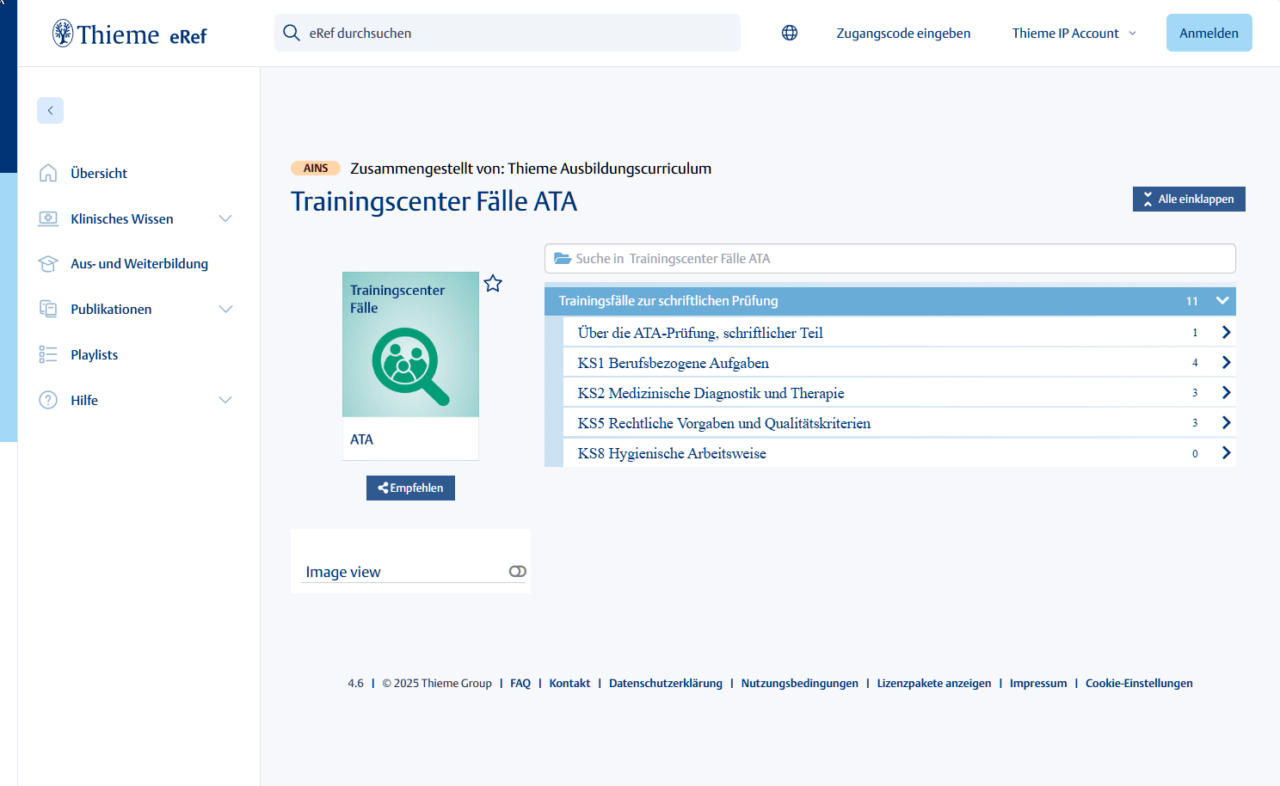The height and width of the screenshot is (786, 1280).
Task: Click the Thieme flower logo
Action: point(62,32)
